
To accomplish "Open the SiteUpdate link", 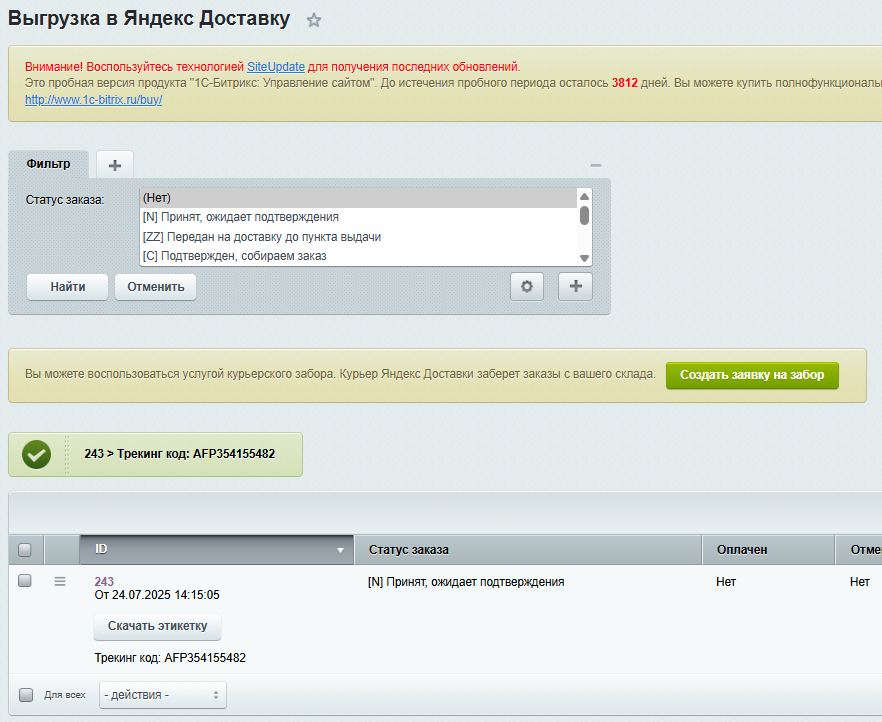I will point(276,67).
